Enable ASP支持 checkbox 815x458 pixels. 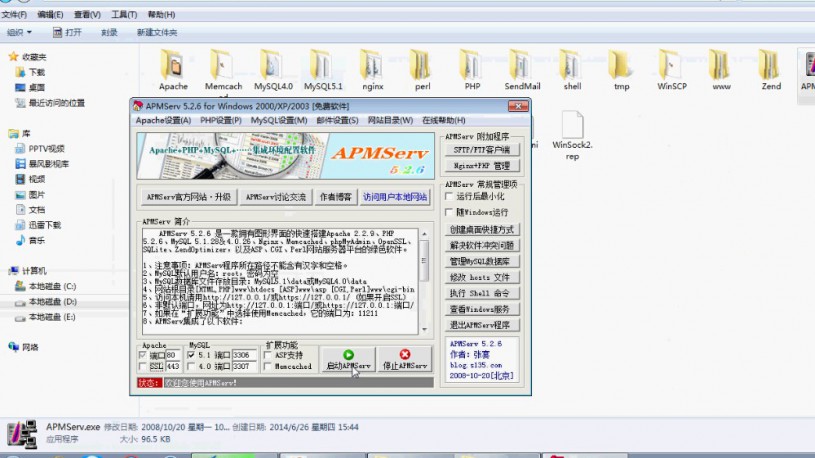tap(268, 355)
